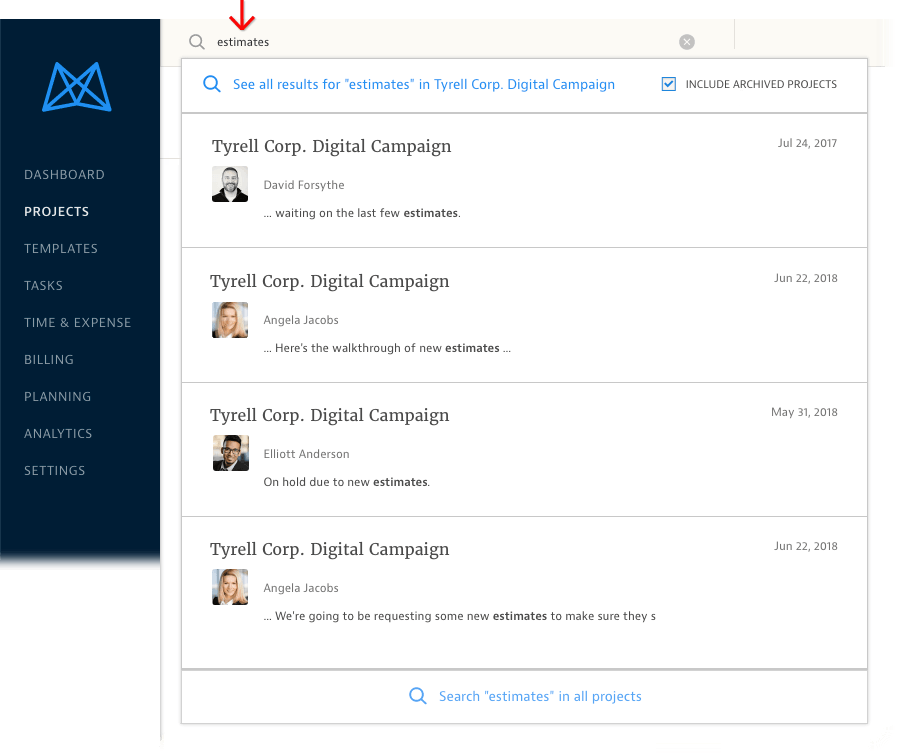The image size is (900, 756).
Task: Click magnifier icon beside 'Search in all projects'
Action: tap(418, 696)
